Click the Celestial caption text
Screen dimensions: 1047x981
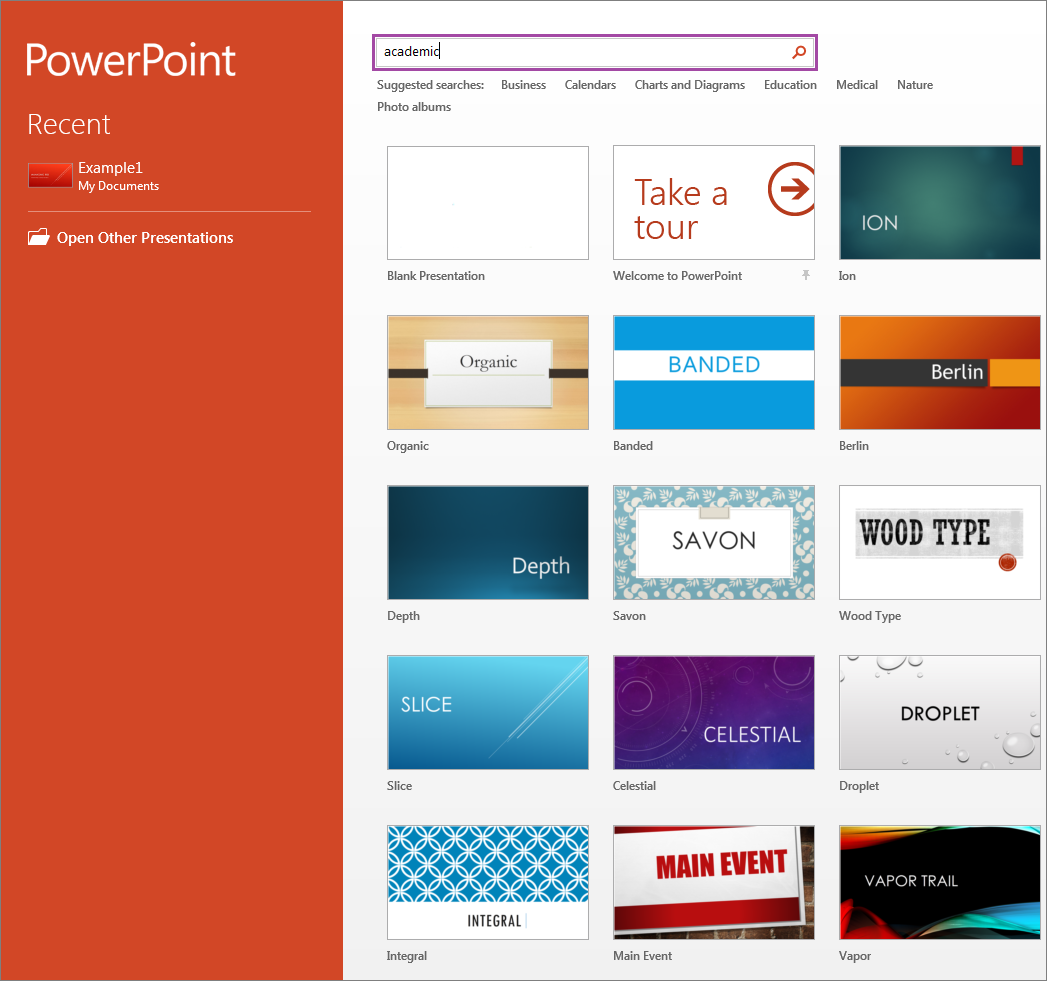pyautogui.click(x=634, y=786)
